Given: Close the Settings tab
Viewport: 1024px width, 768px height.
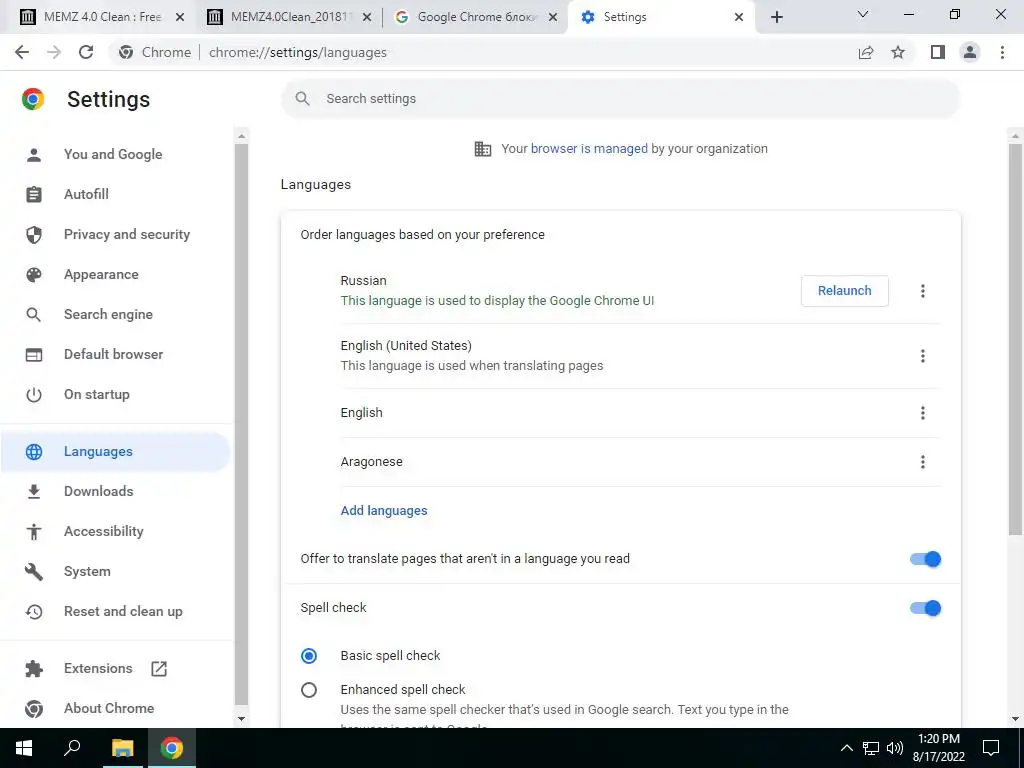Looking at the screenshot, I should [739, 17].
